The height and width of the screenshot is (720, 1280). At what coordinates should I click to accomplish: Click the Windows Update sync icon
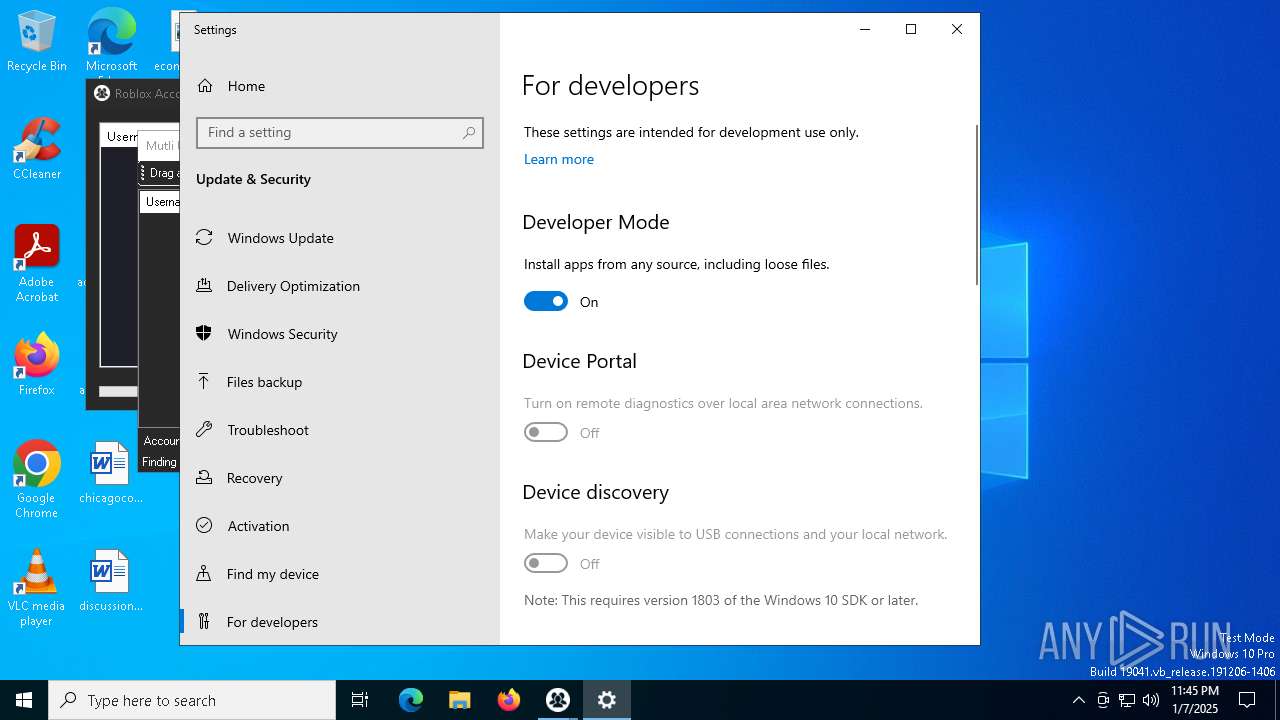pyautogui.click(x=204, y=237)
